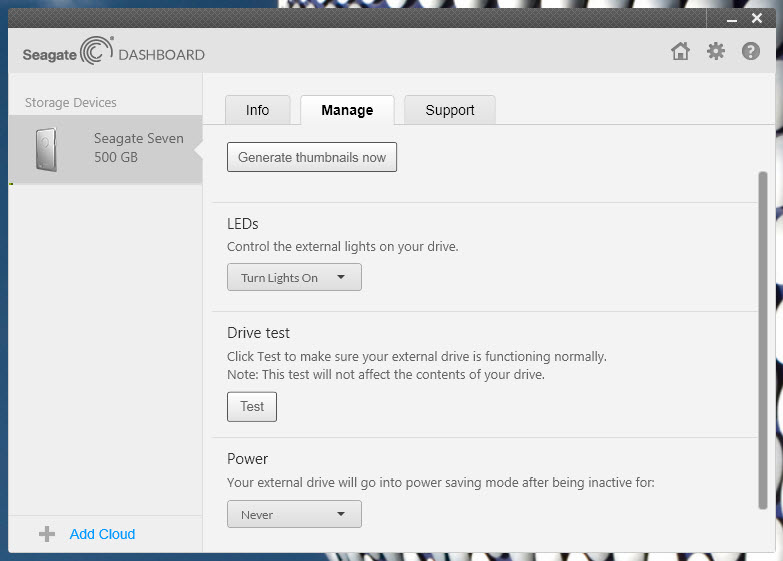Click the Seagate Dashboard logo
This screenshot has width=783, height=561.
point(114,50)
